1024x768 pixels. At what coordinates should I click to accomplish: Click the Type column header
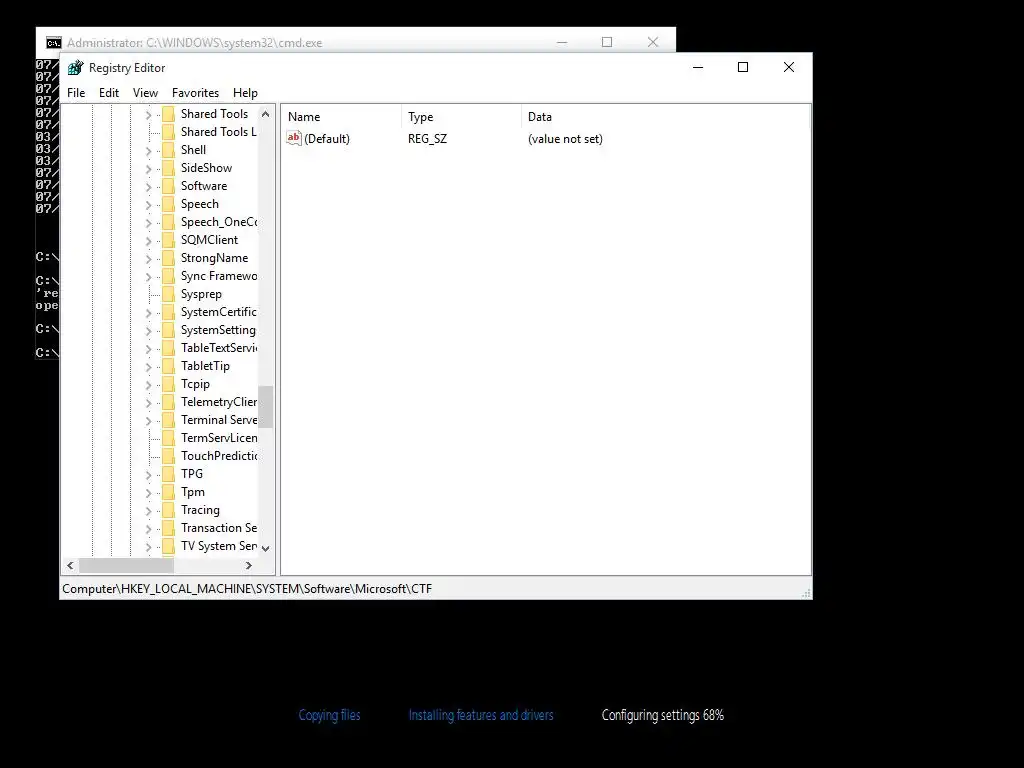tap(462, 117)
